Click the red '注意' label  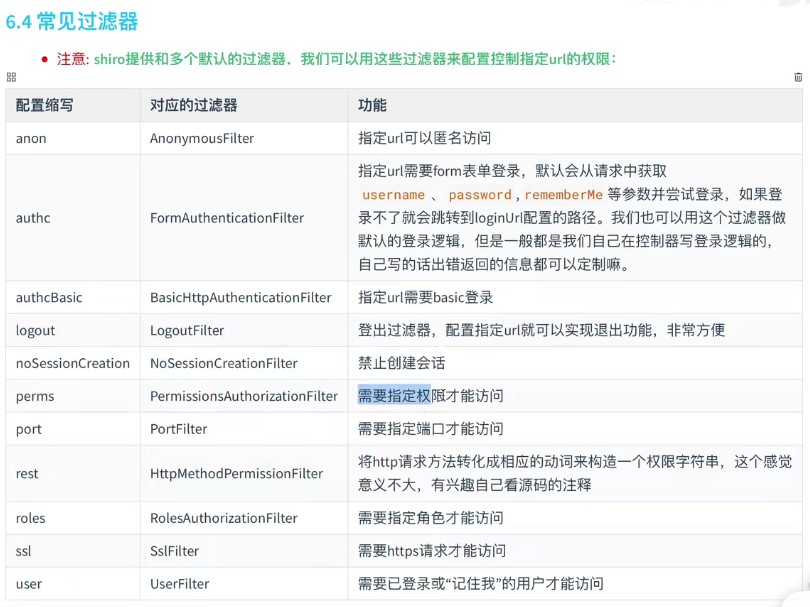71,59
